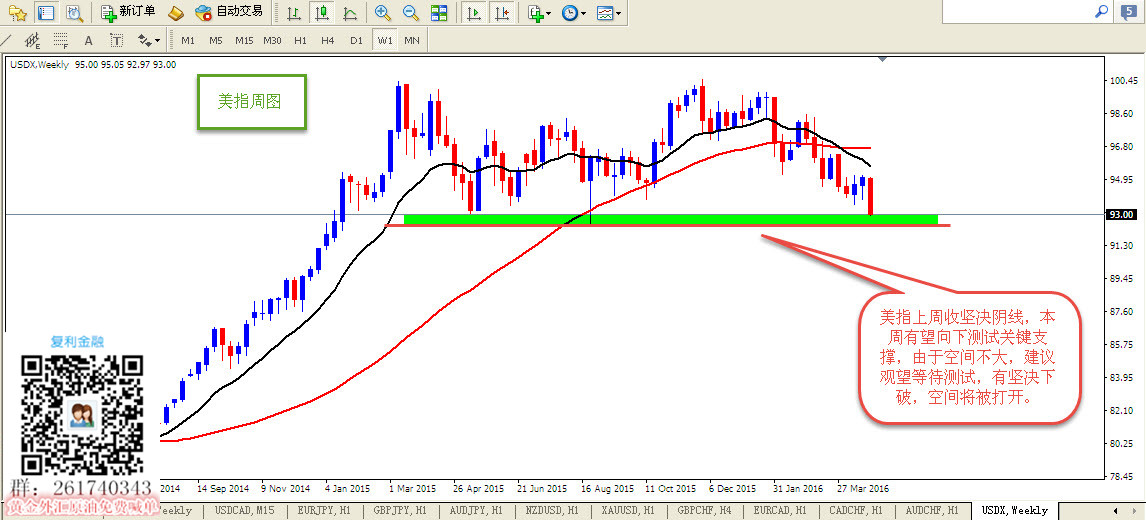Zoom in on the chart
Image resolution: width=1146 pixels, height=520 pixels.
pyautogui.click(x=382, y=12)
